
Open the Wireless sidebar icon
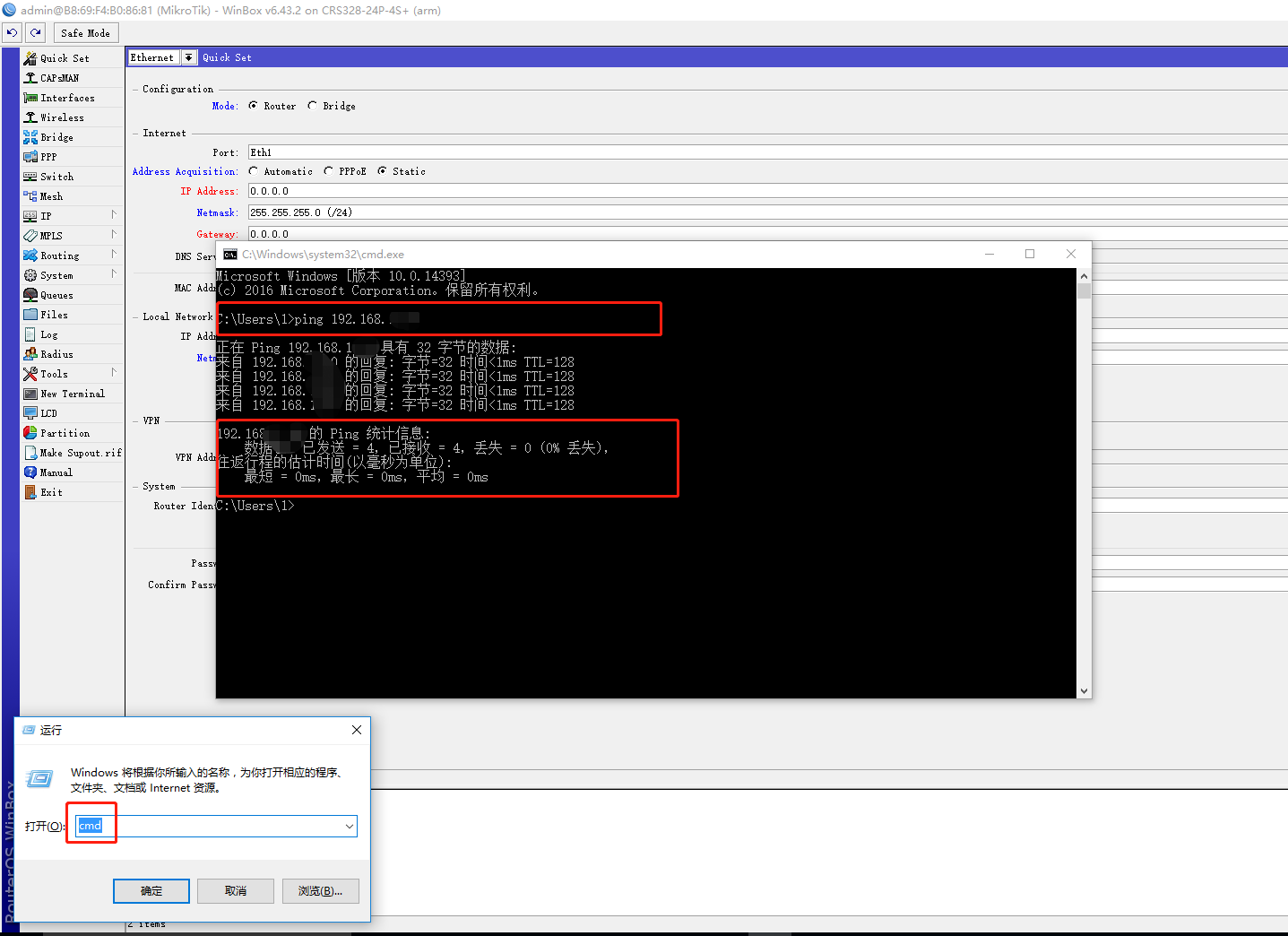point(30,117)
